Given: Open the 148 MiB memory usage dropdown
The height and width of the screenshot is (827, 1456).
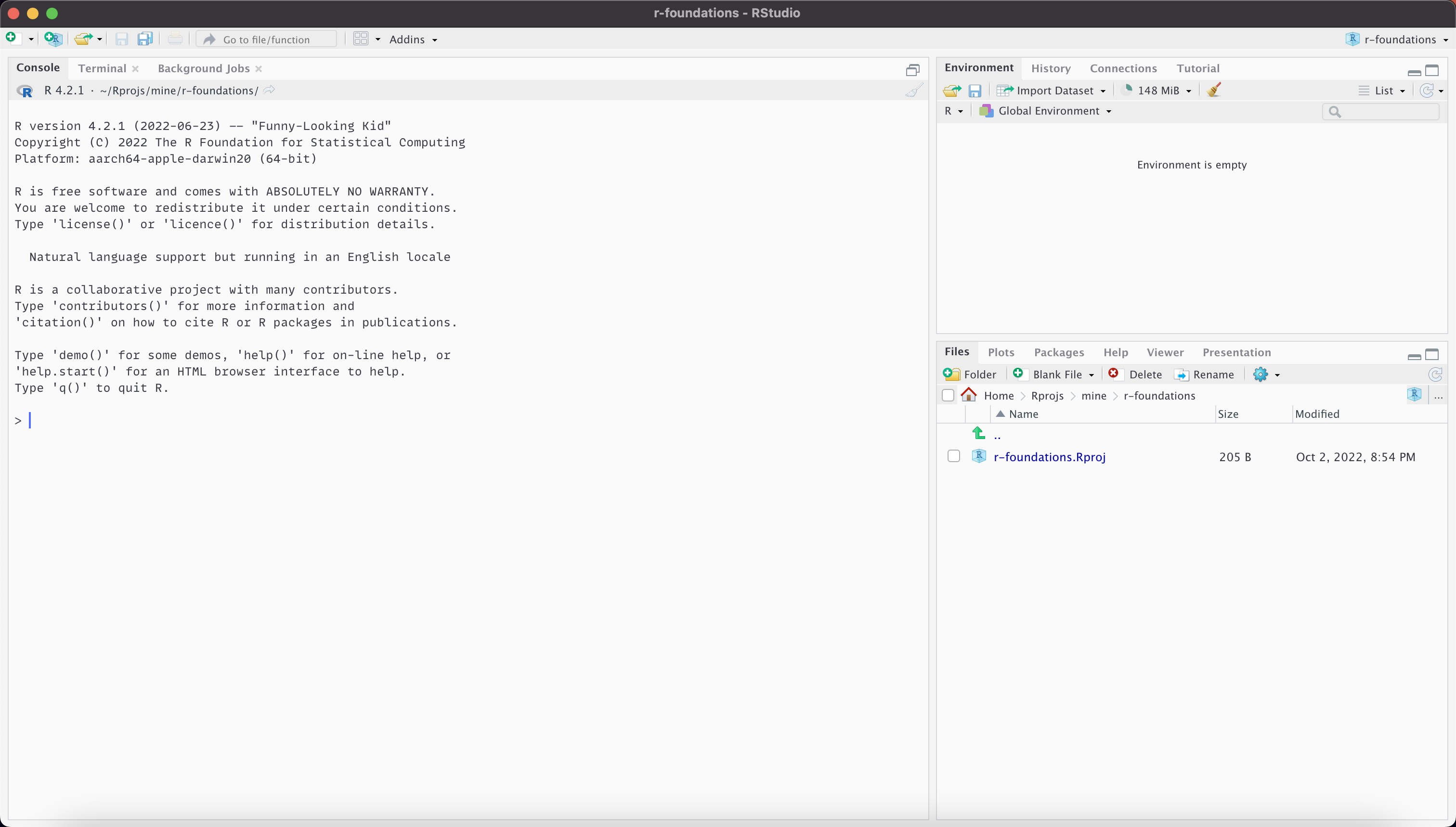Looking at the screenshot, I should 1158,90.
